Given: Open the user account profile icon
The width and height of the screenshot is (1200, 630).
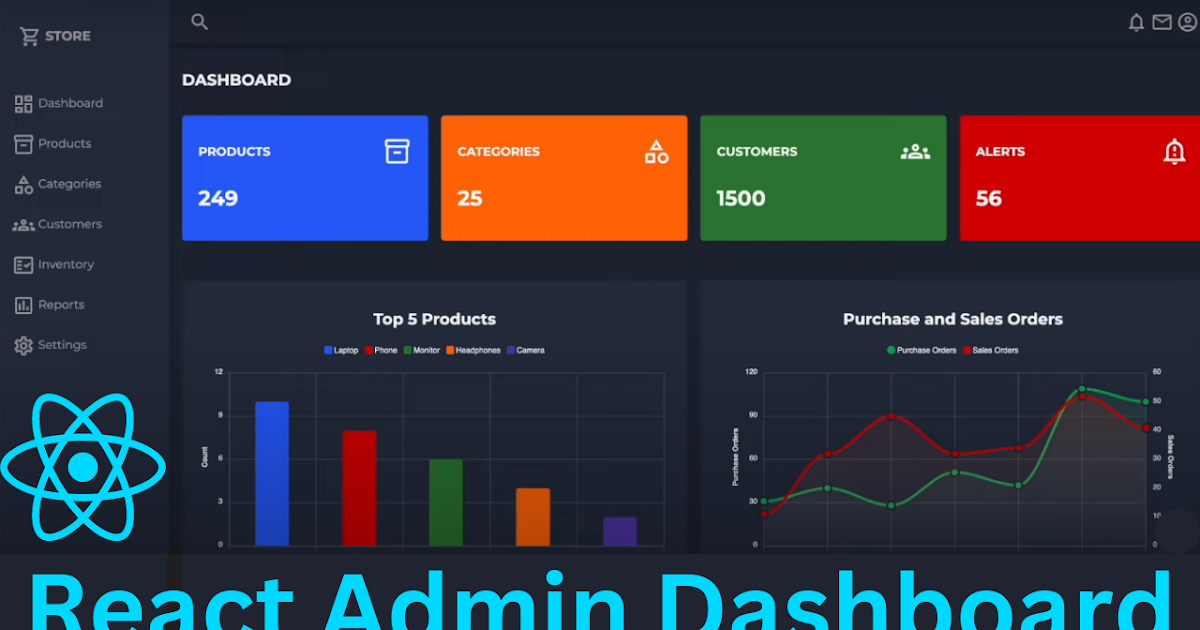Looking at the screenshot, I should pyautogui.click(x=1187, y=22).
